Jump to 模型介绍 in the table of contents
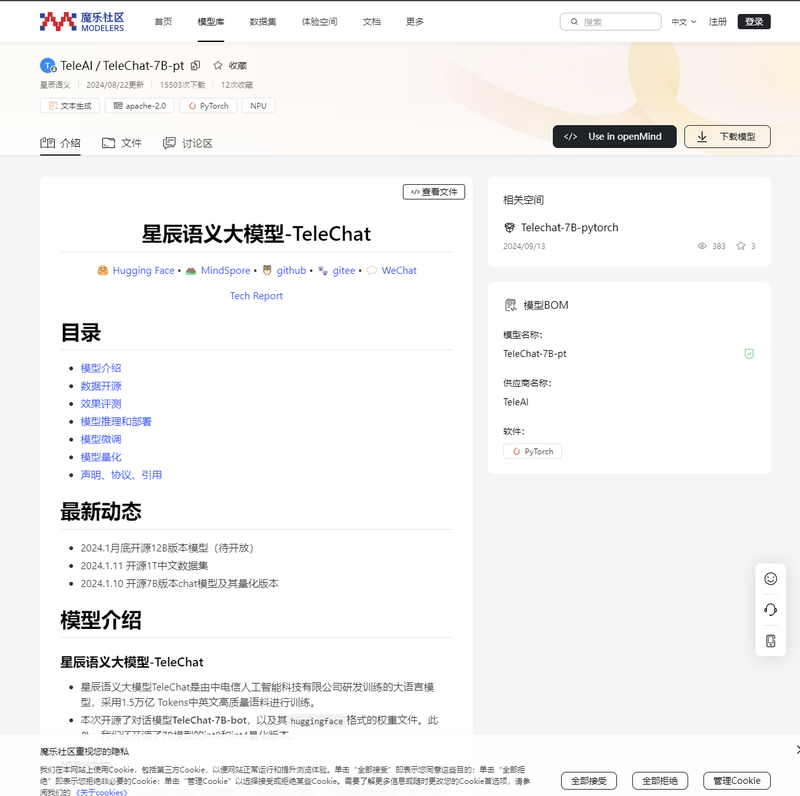The height and width of the screenshot is (796, 800). pos(101,368)
